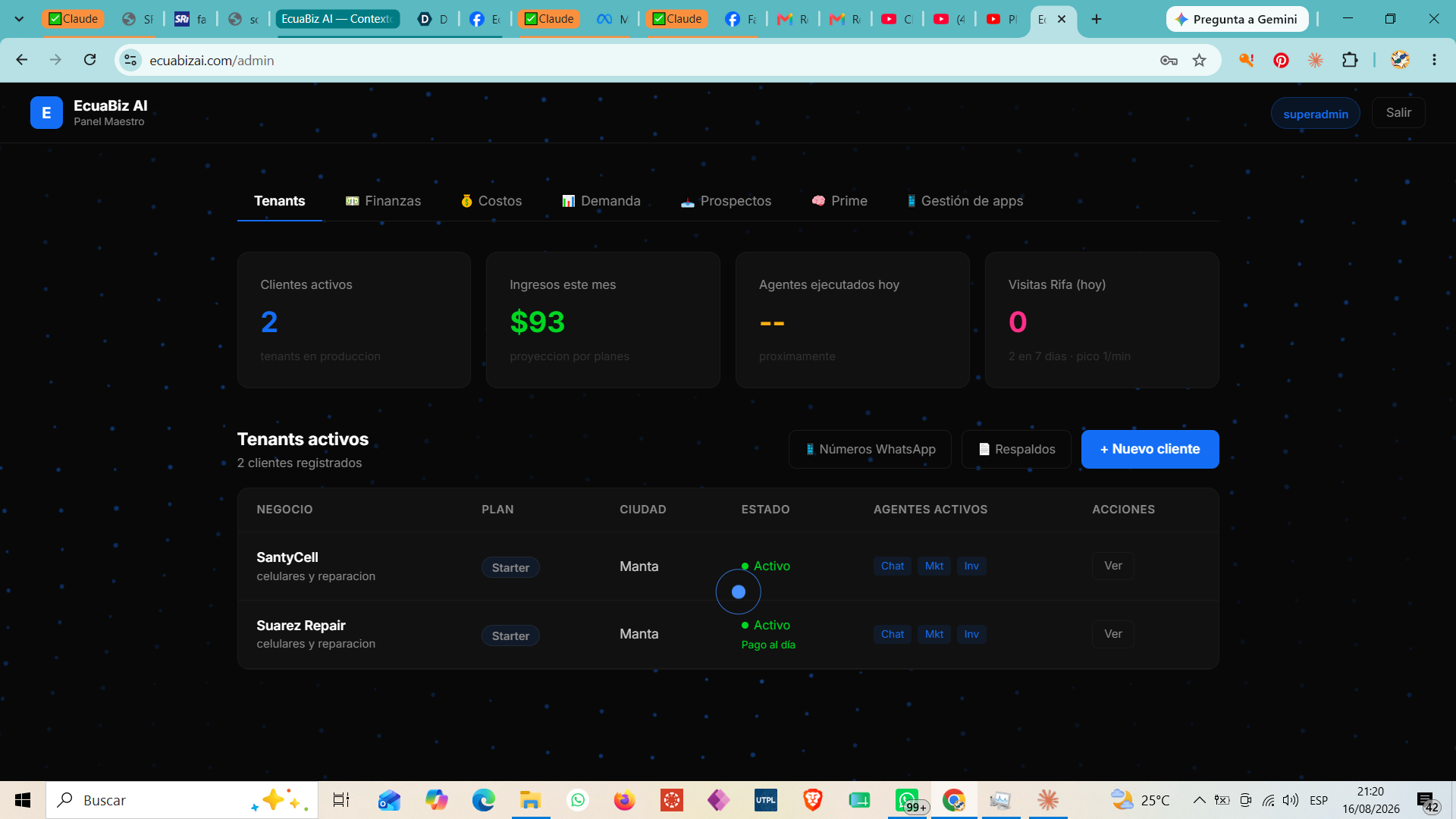Screen dimensions: 1456x819
Task: Click Suarez Repair business name
Action: (x=301, y=626)
